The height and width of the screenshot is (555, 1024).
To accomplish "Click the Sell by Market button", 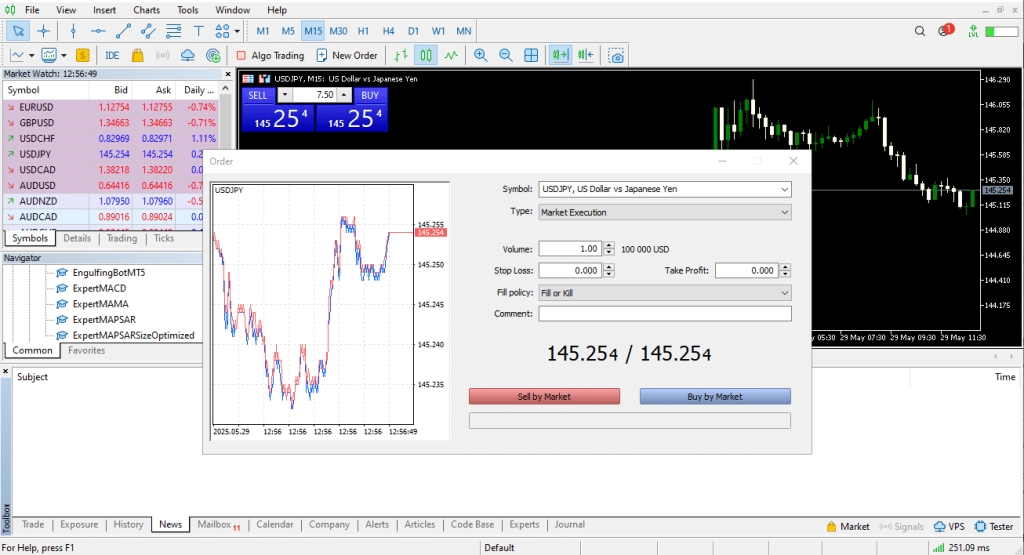I will pos(544,397).
